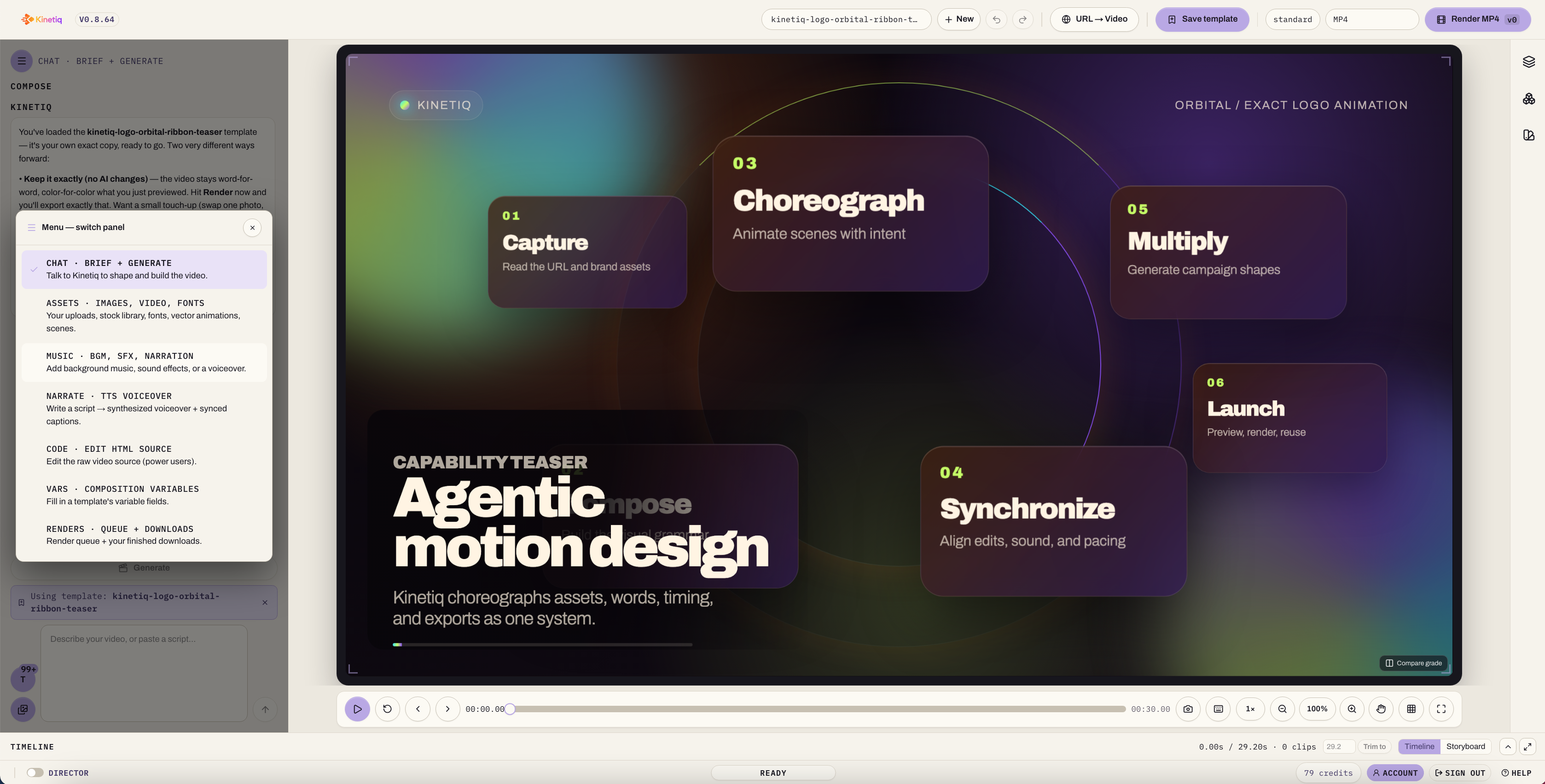Toggle the grid overlay icon
1545x784 pixels.
(x=1411, y=709)
